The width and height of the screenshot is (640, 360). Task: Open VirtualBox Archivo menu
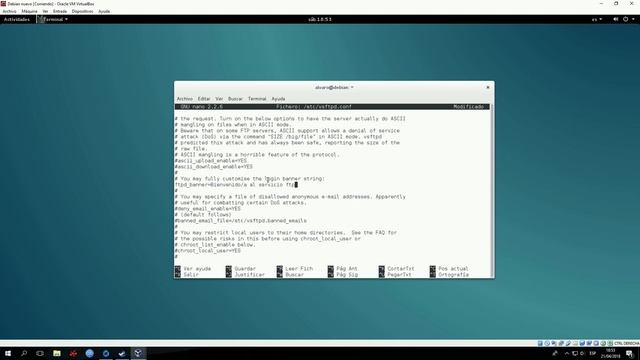[x=9, y=11]
